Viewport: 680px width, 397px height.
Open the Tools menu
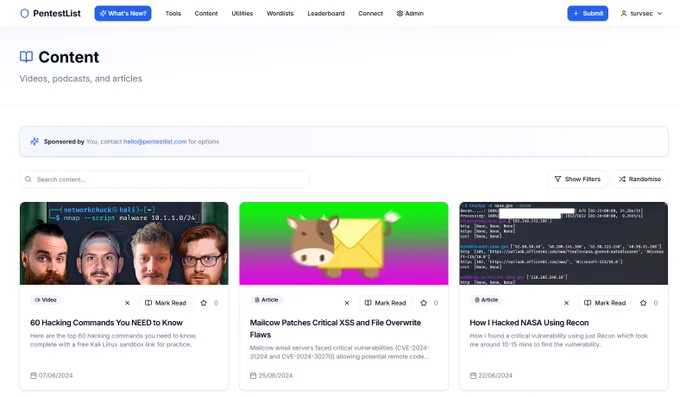173,13
